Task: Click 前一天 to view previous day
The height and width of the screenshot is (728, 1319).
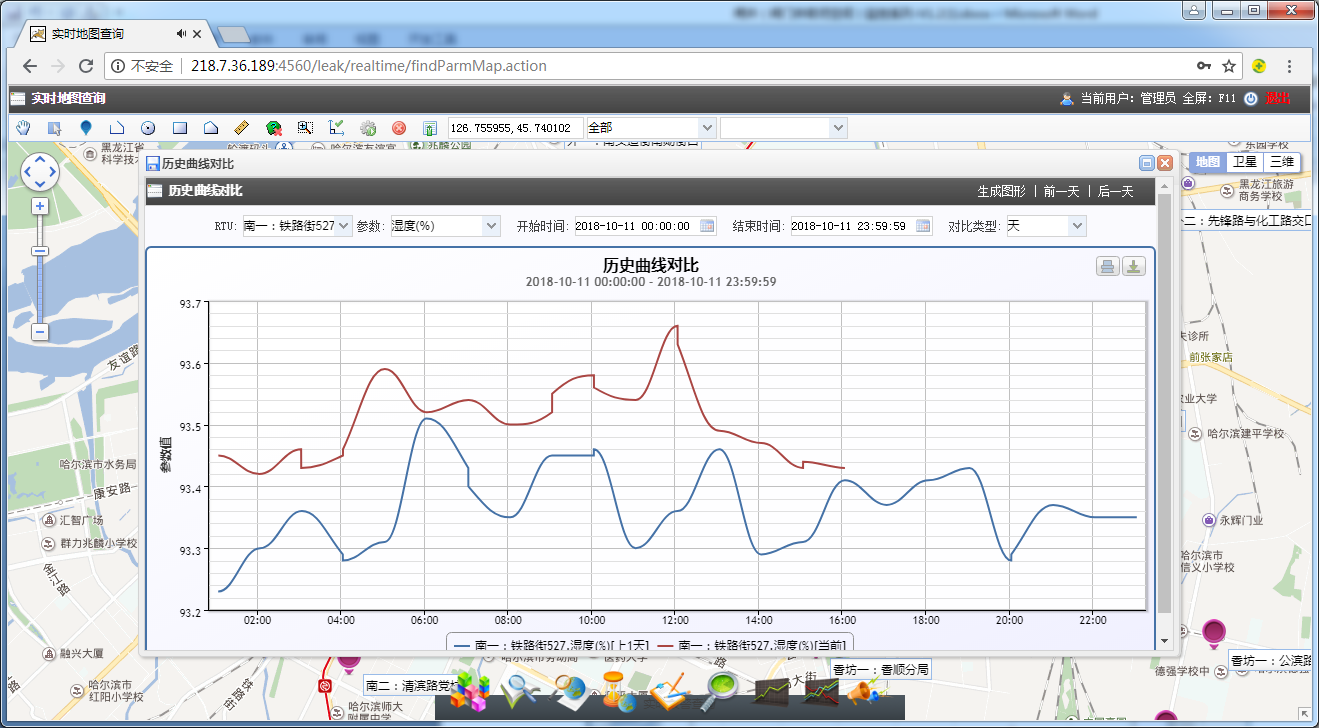Action: 1061,191
